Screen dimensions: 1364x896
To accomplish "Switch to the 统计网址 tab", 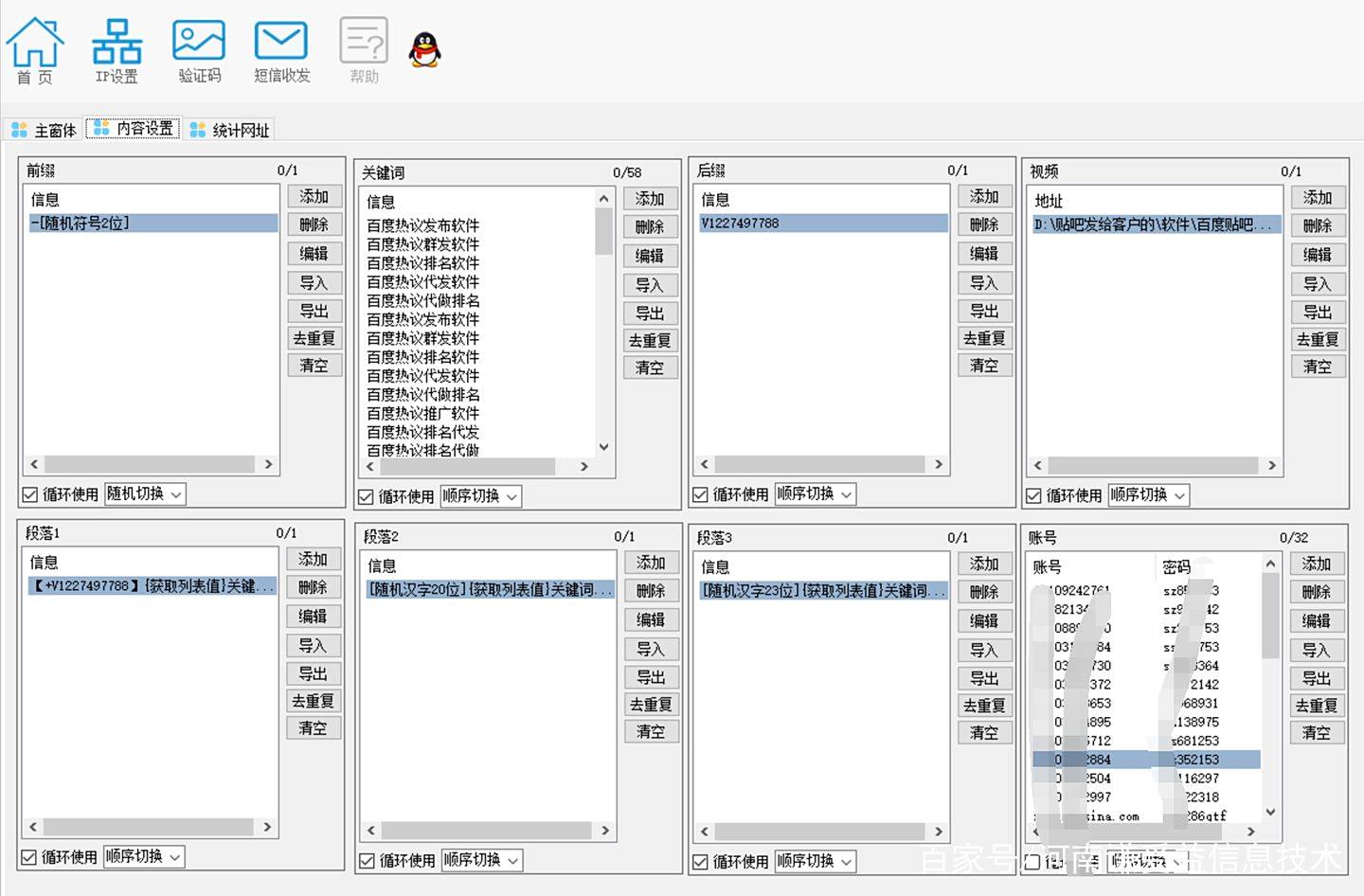I will [230, 130].
